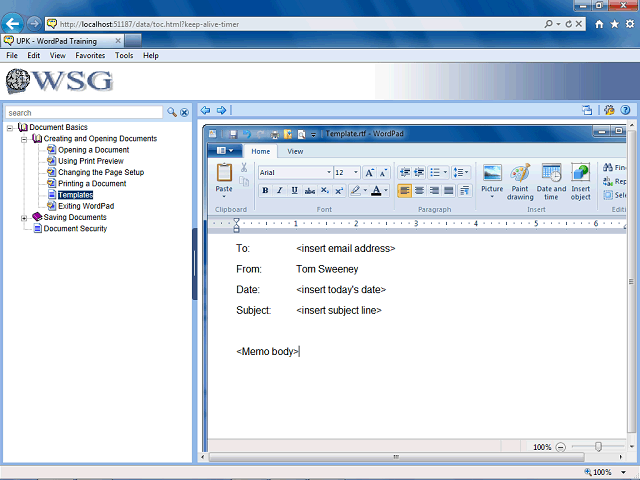
Task: Click Print preview icon in quick access toolbar
Action: pyautogui.click(x=302, y=134)
